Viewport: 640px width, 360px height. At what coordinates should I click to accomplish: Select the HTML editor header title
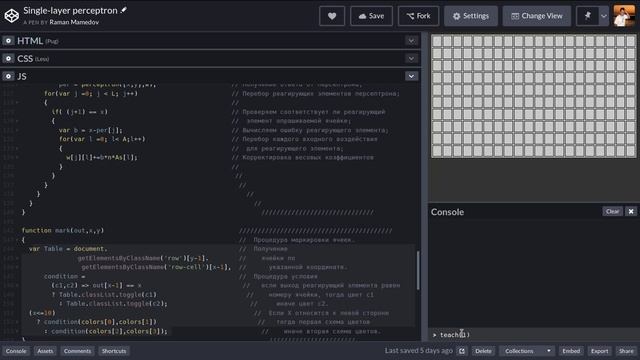point(30,41)
